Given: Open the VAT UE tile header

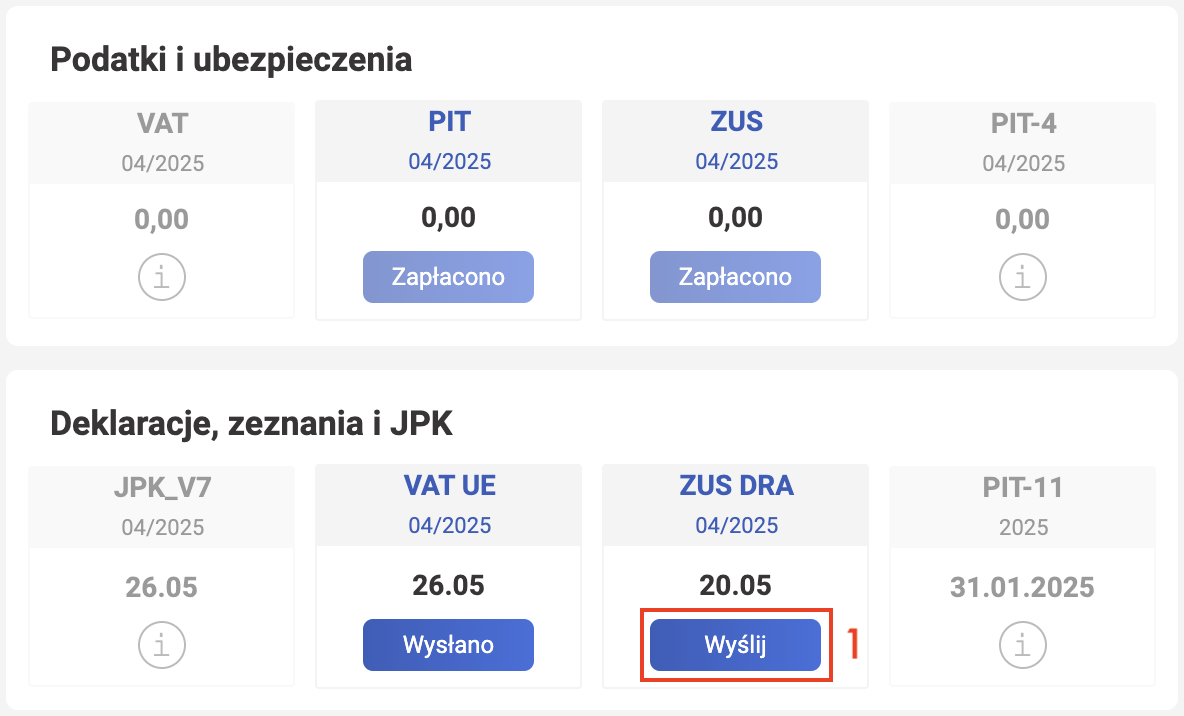Looking at the screenshot, I should click(449, 505).
